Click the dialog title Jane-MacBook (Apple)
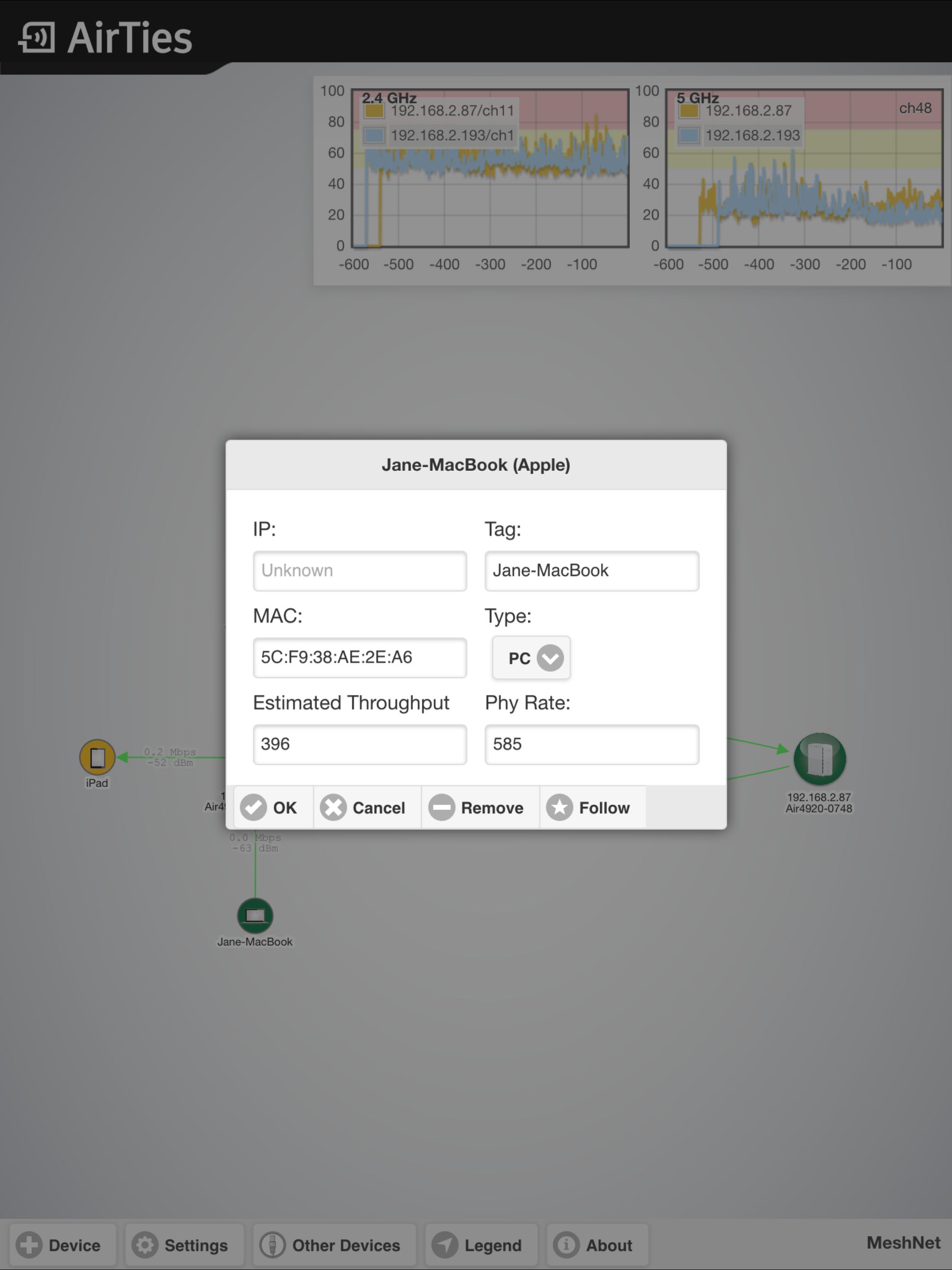Image resolution: width=952 pixels, height=1270 pixels. pyautogui.click(x=476, y=464)
